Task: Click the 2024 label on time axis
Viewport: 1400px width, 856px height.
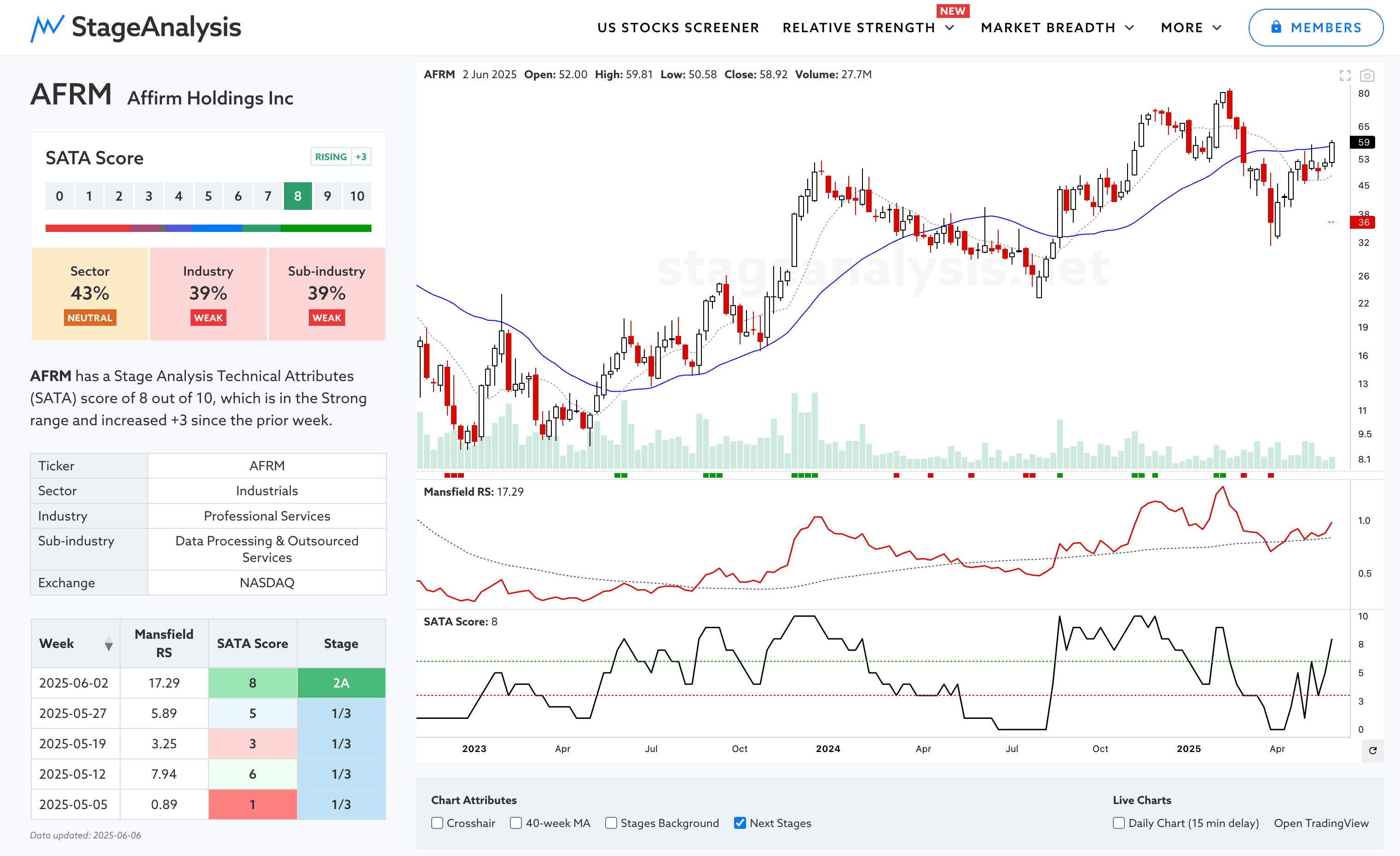Action: point(828,749)
